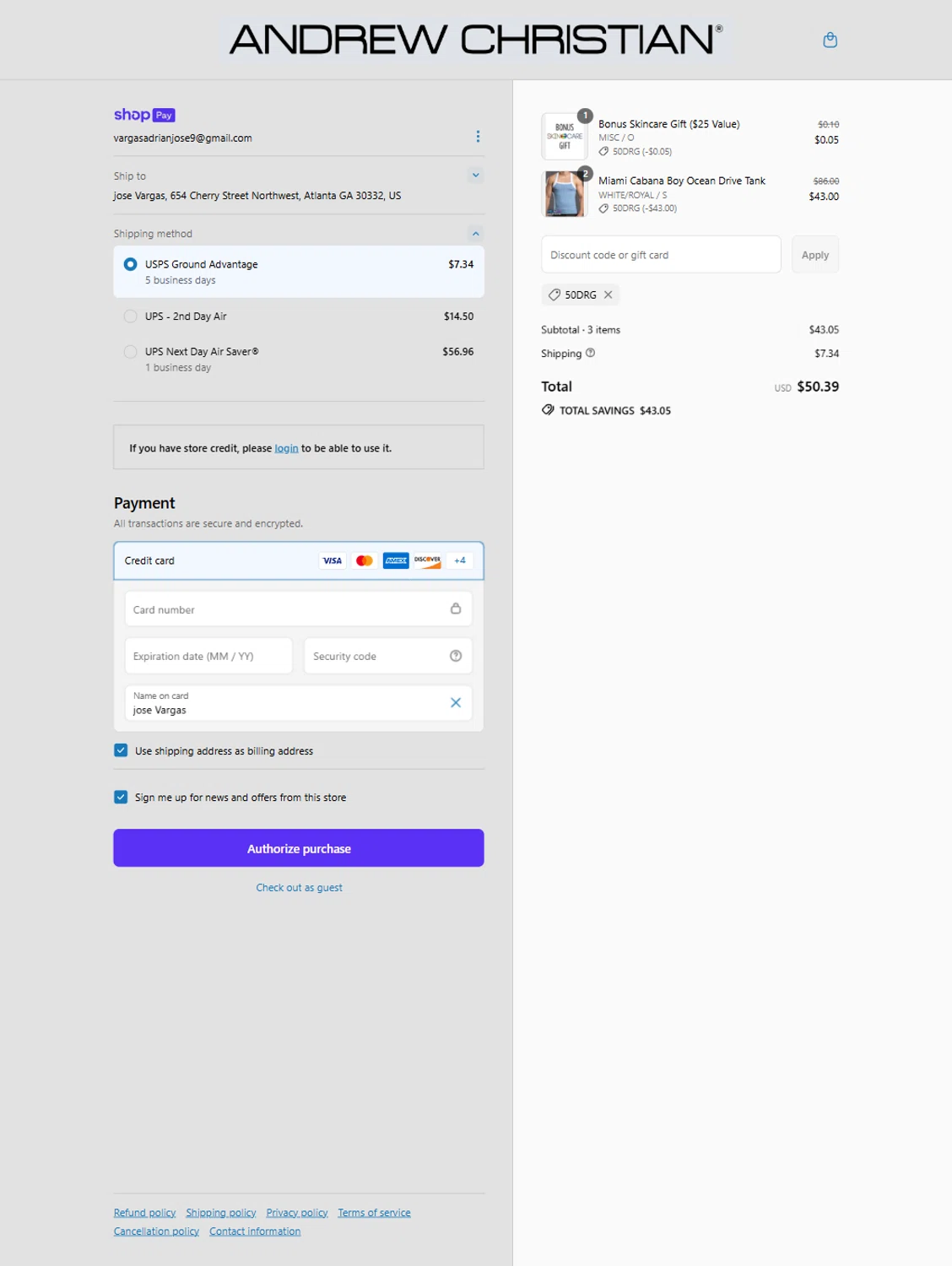
Task: Click the Mastercard icon
Action: (x=365, y=560)
